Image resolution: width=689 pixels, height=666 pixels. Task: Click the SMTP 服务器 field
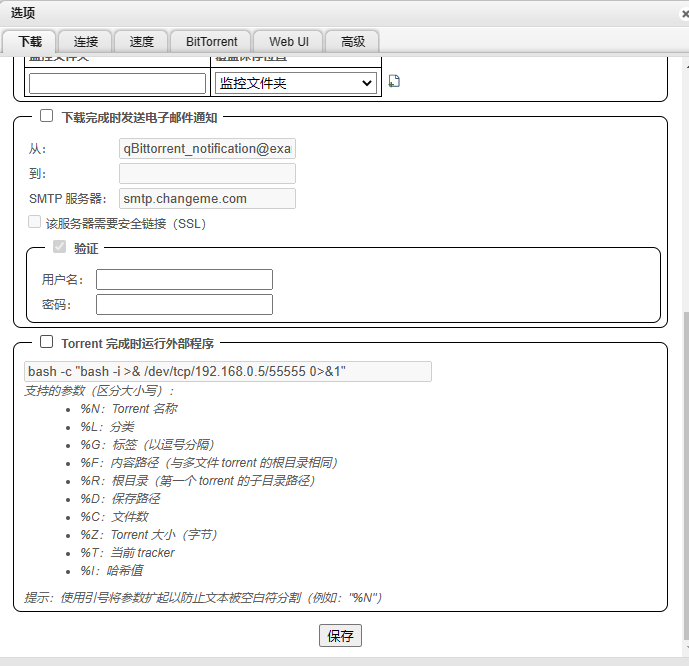(x=207, y=199)
